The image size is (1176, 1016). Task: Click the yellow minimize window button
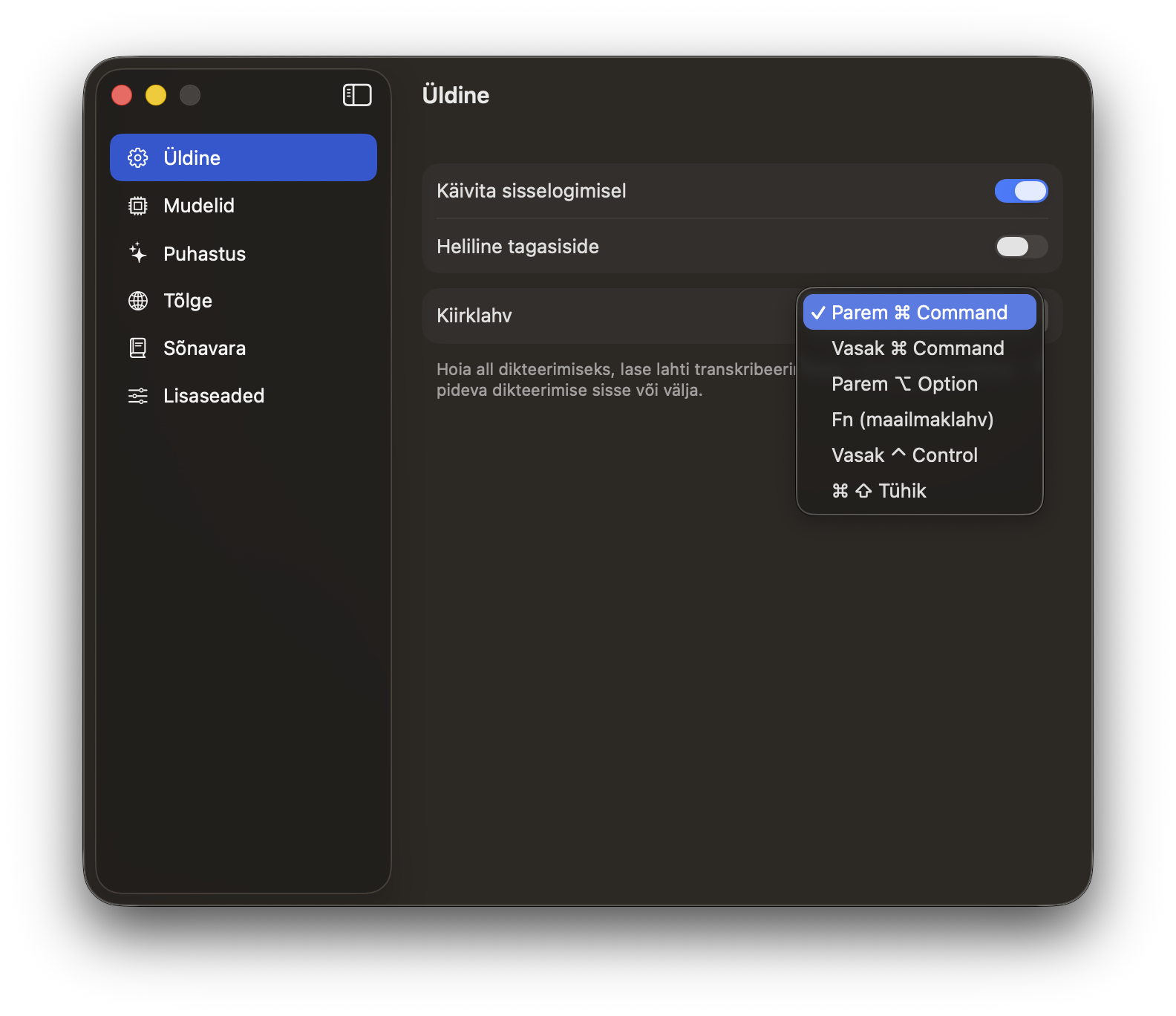point(156,95)
